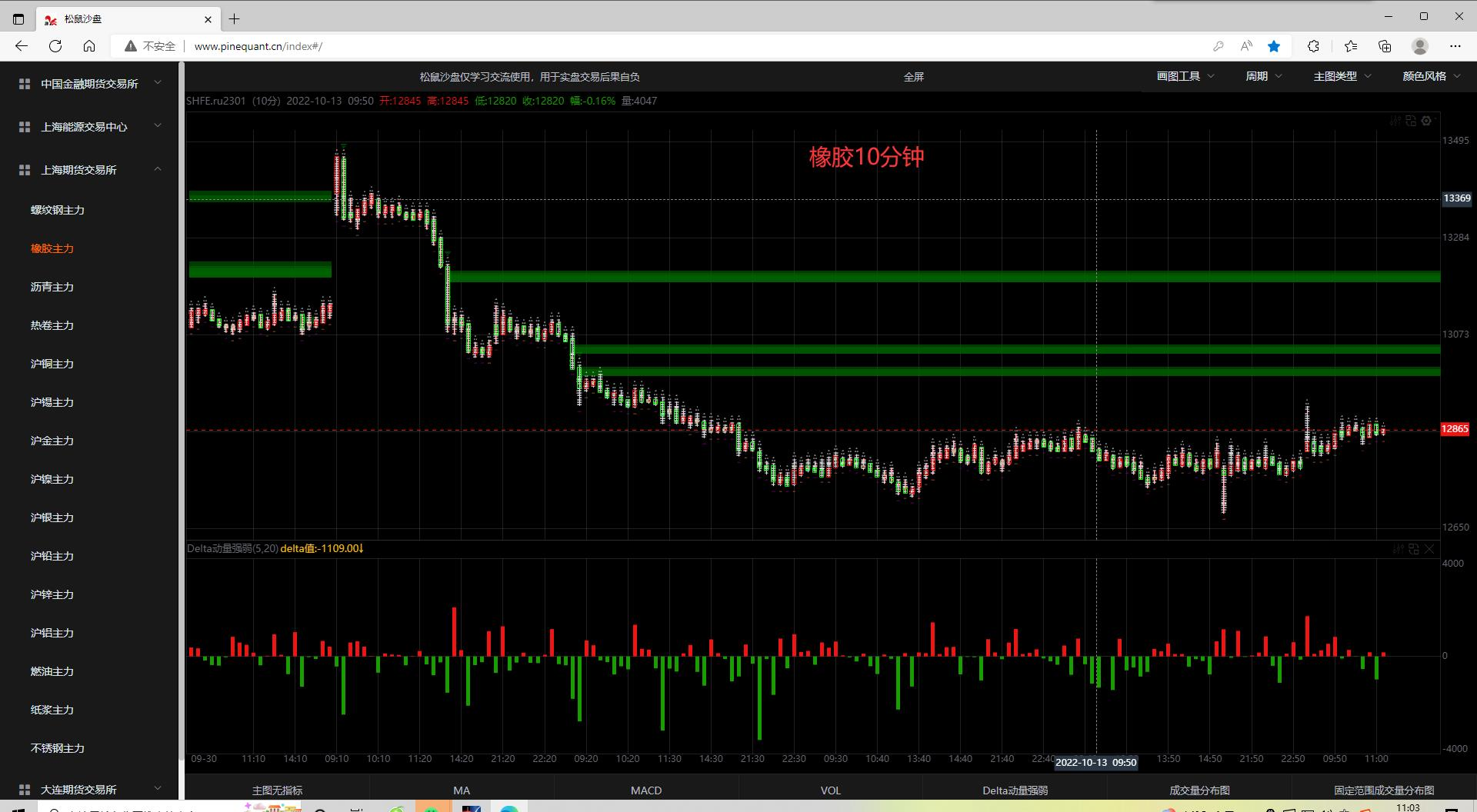Click the red 12865 last price label

[1455, 429]
